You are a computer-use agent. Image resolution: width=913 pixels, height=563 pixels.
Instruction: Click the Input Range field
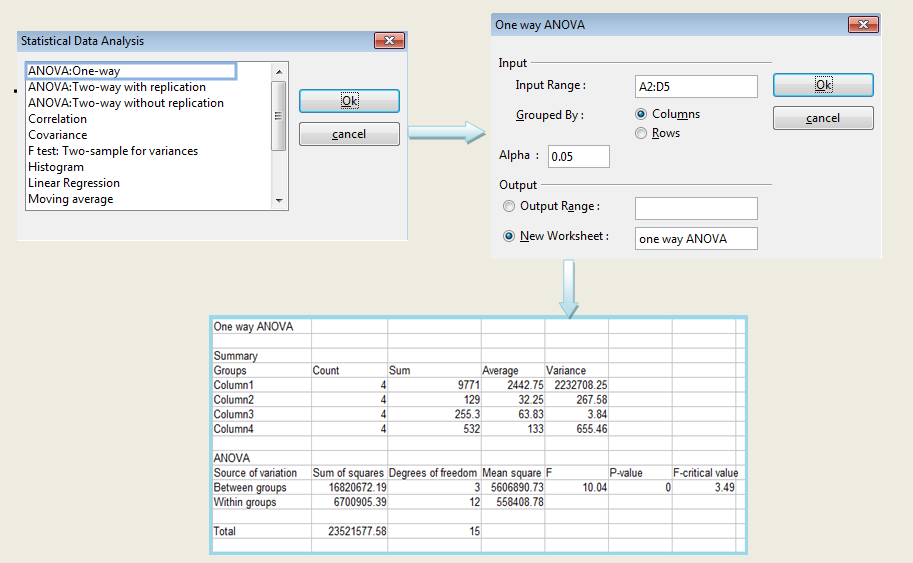click(696, 86)
